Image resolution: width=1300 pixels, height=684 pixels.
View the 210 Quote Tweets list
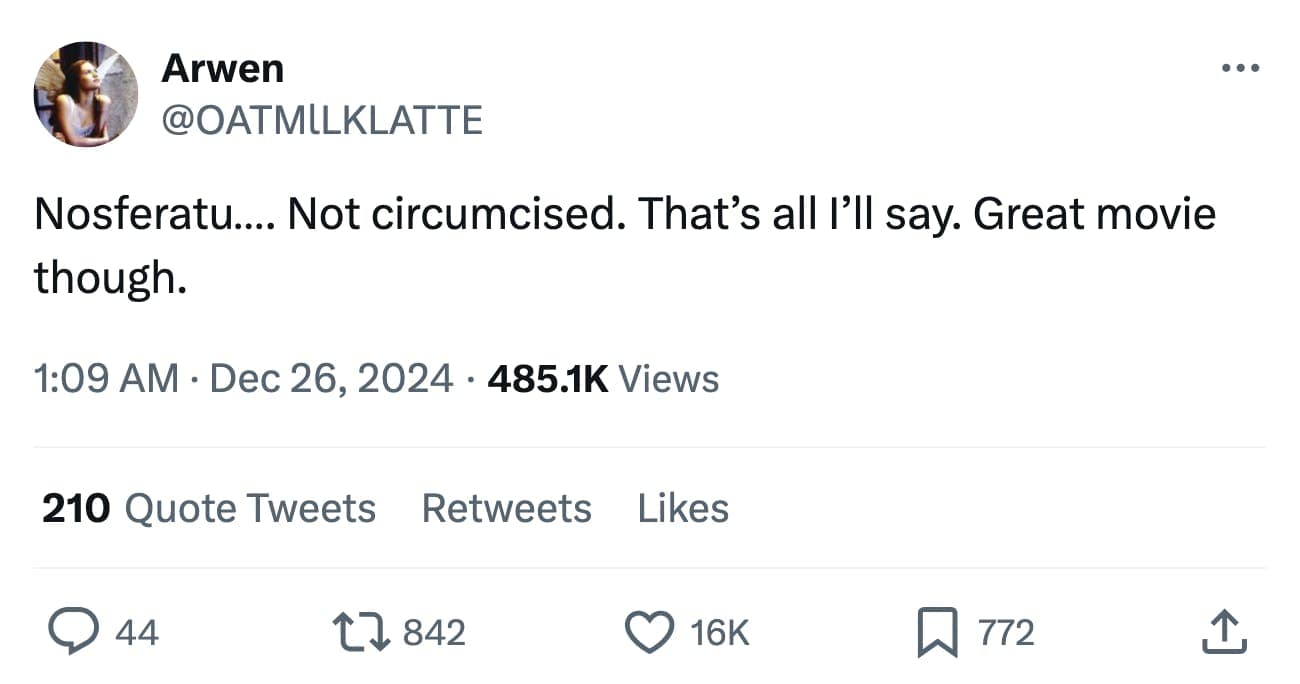pyautogui.click(x=208, y=508)
